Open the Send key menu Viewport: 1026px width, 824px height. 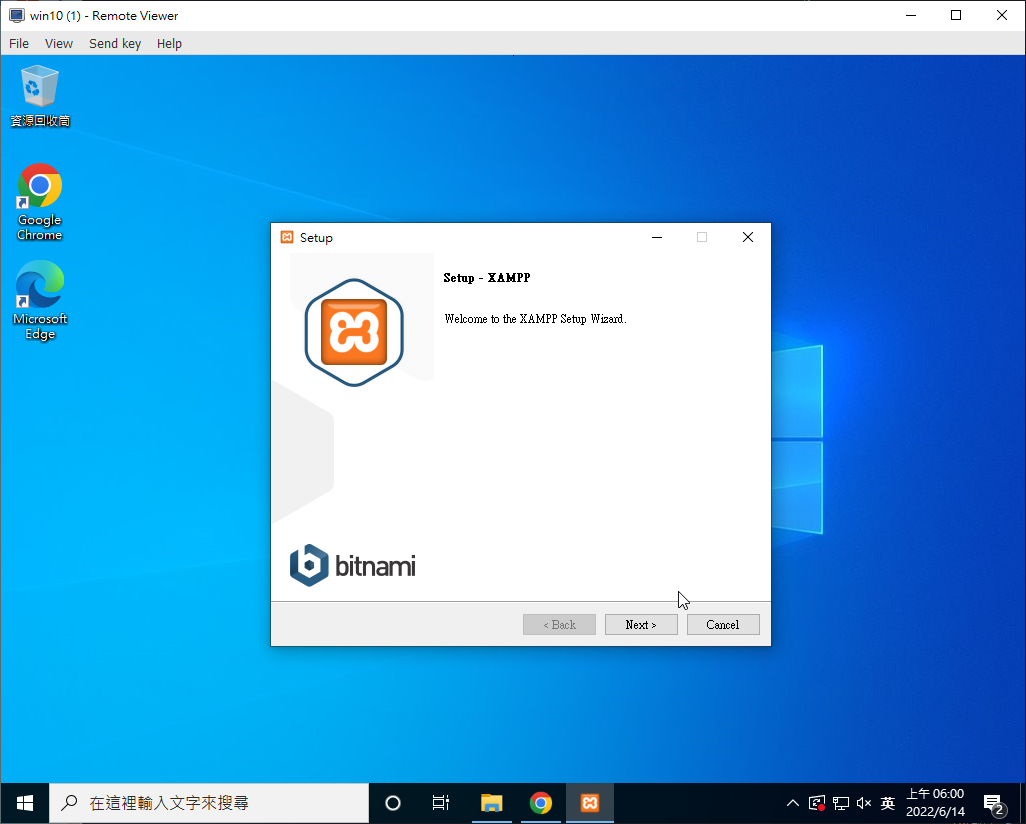click(115, 43)
